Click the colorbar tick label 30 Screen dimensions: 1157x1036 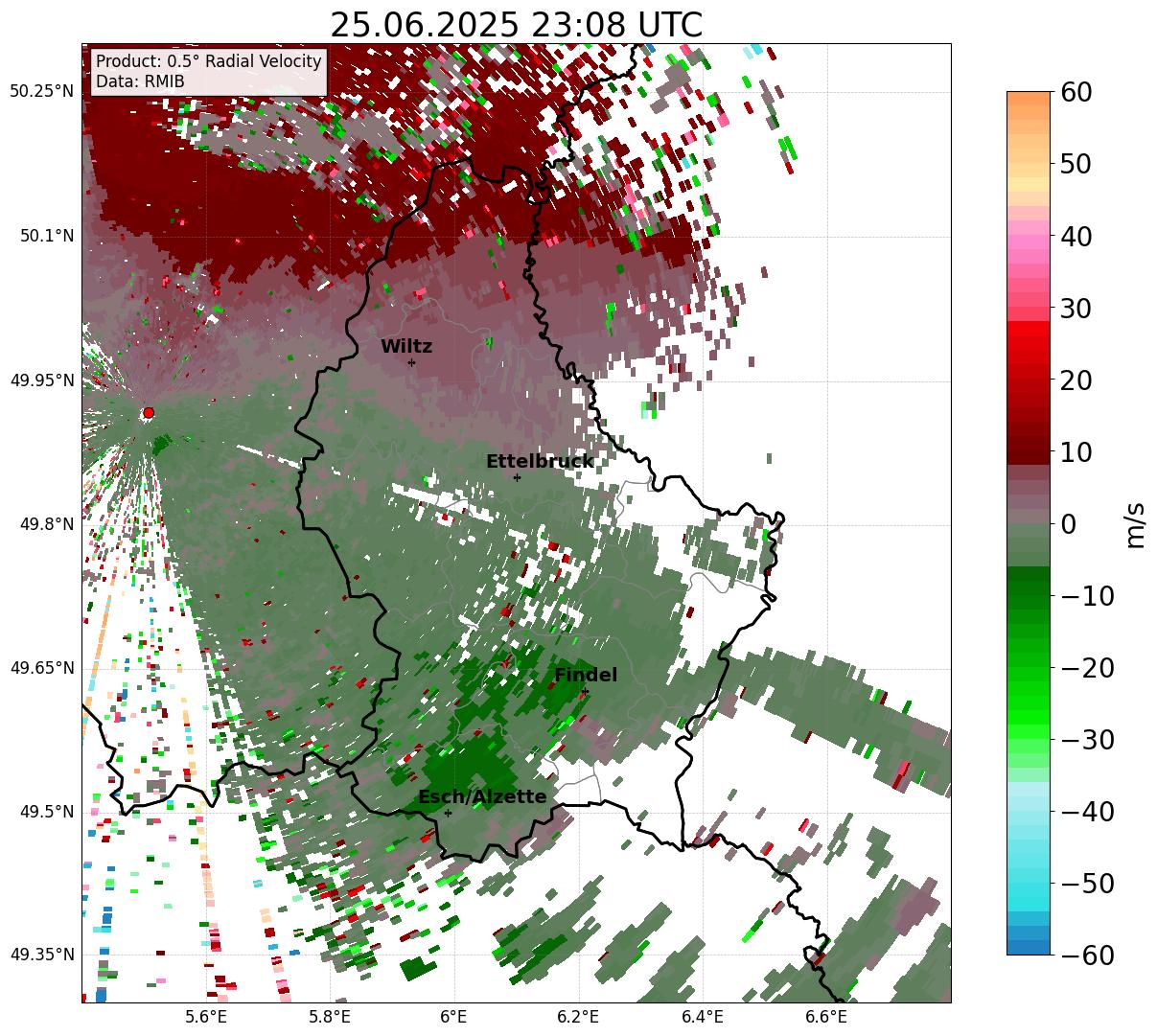[x=1076, y=309]
